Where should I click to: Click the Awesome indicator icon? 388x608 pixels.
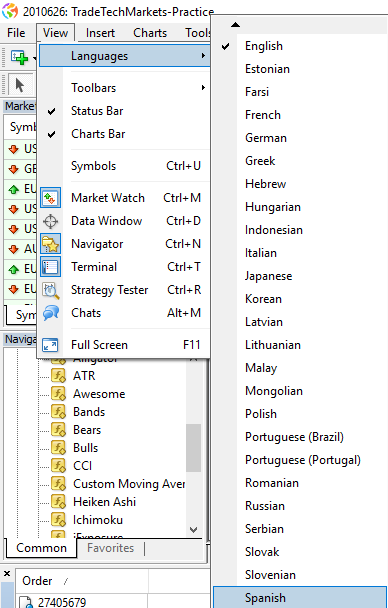(59, 394)
